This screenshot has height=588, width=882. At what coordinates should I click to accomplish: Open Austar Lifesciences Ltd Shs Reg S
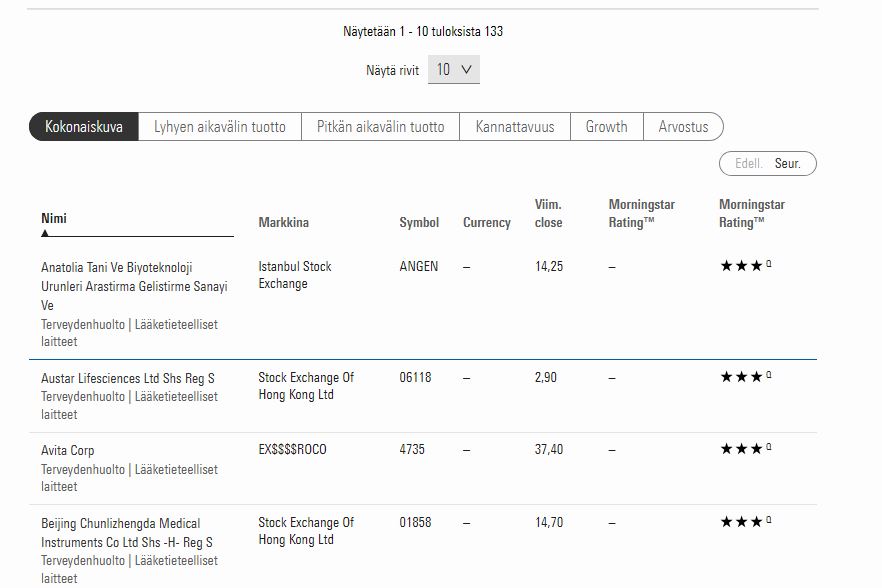pos(128,378)
